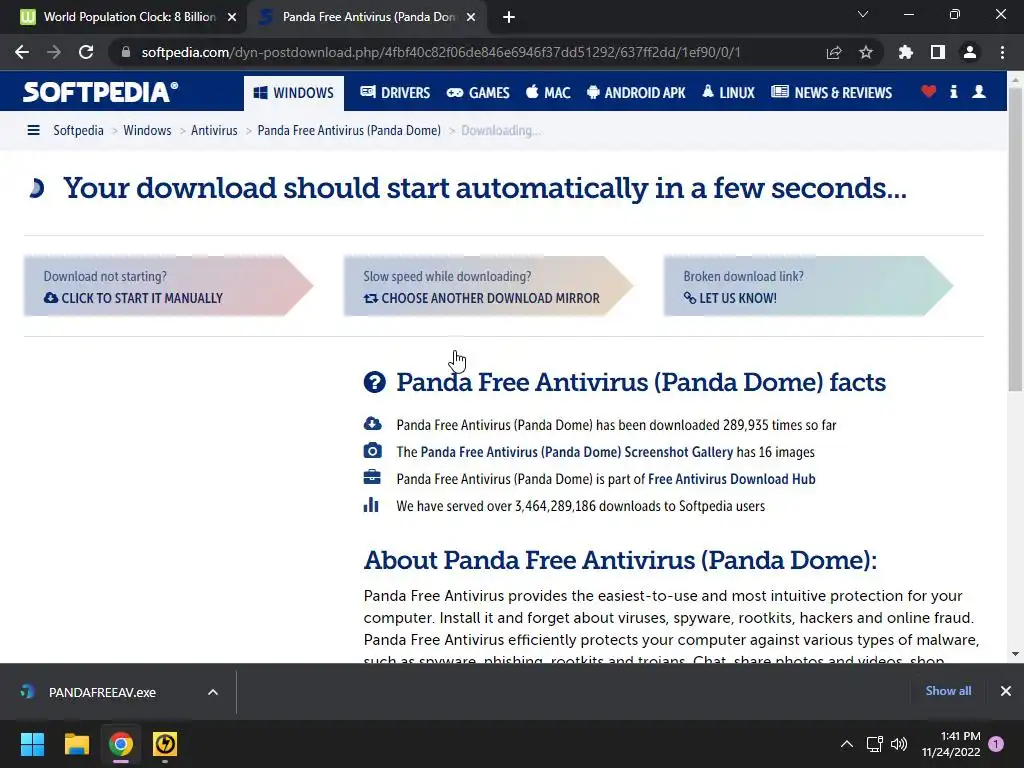The width and height of the screenshot is (1024, 768).
Task: Close the downloads bar
Action: (x=1006, y=691)
